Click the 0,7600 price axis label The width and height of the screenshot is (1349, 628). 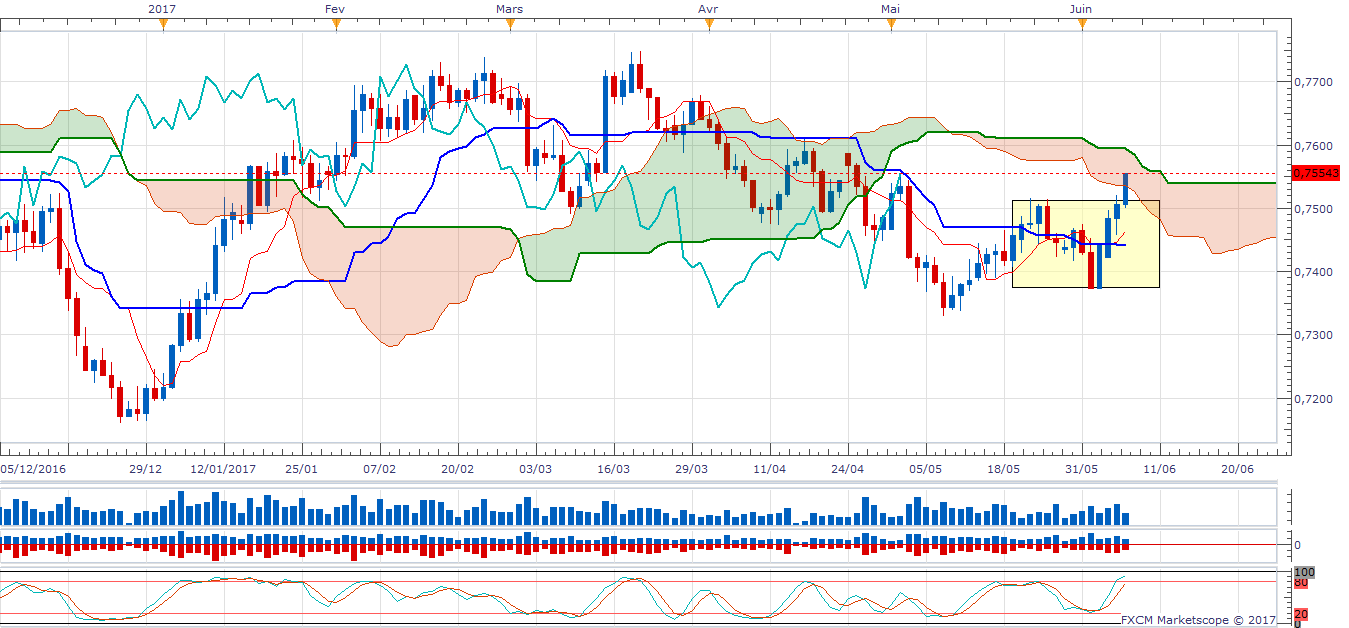click(x=1312, y=145)
